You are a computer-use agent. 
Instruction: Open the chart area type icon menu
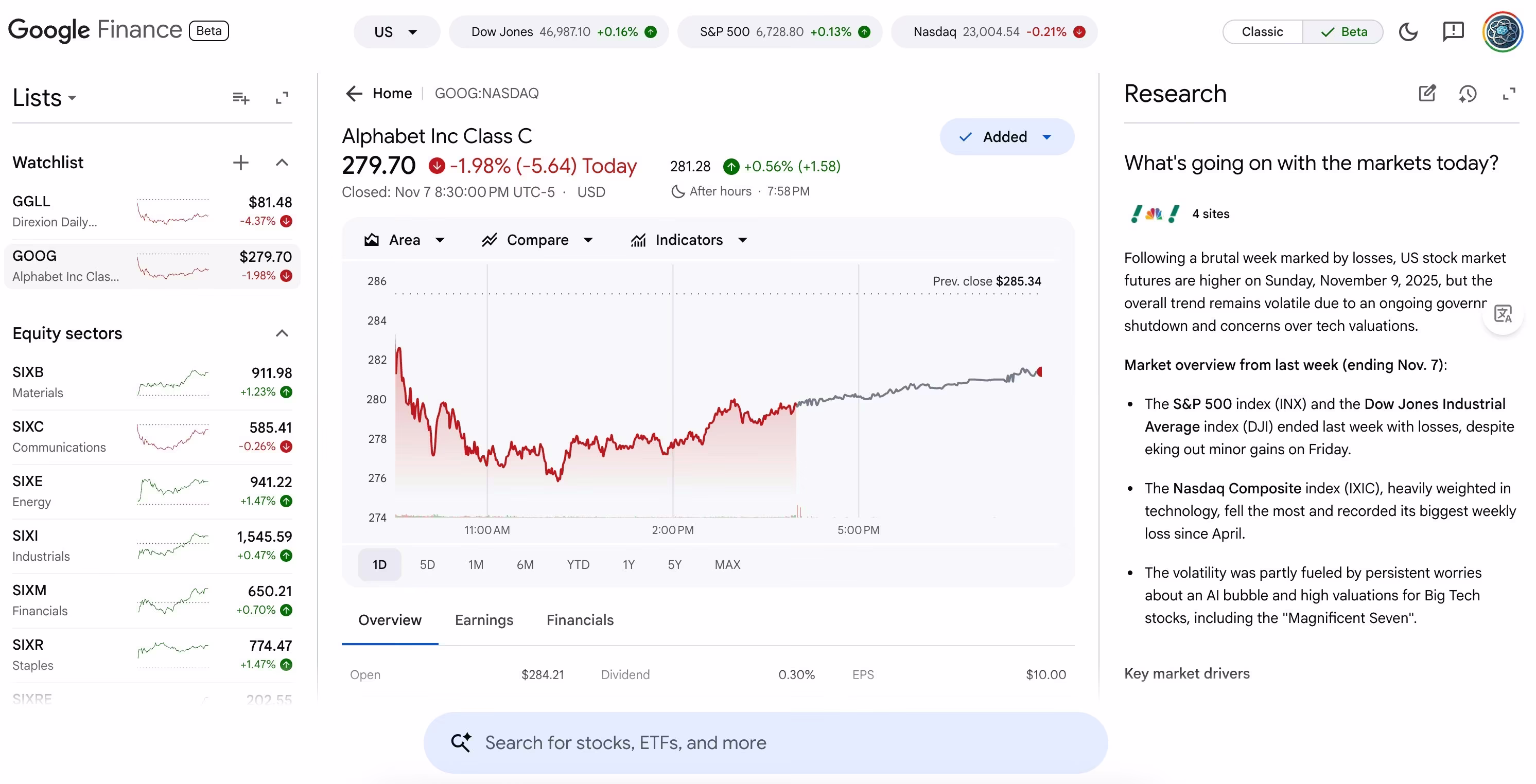click(x=371, y=240)
